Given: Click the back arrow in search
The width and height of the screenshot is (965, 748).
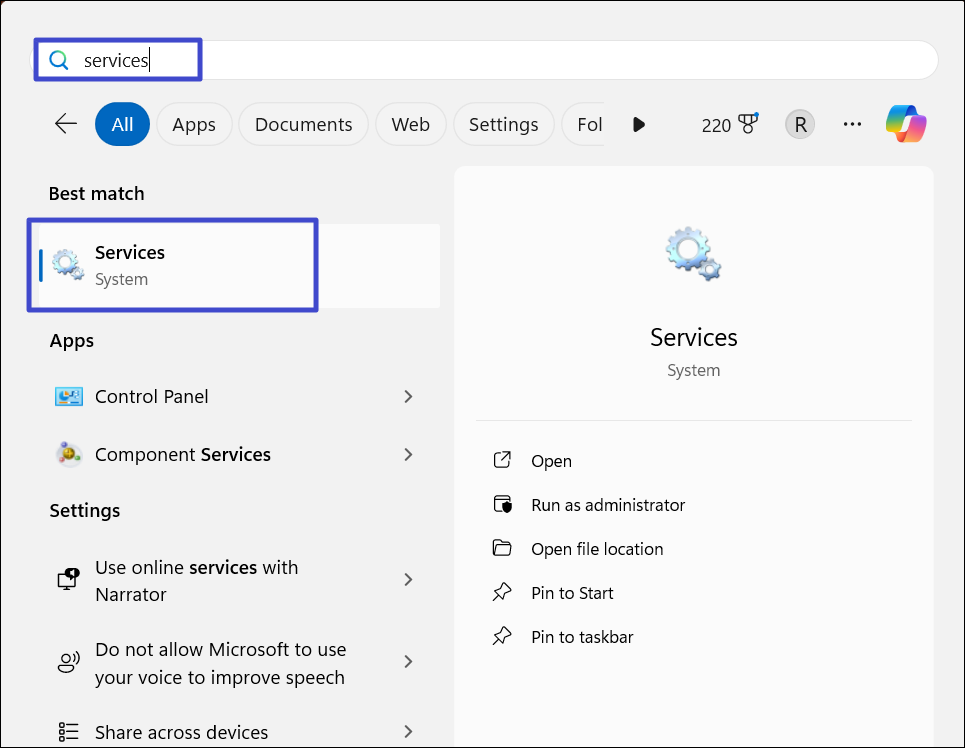Looking at the screenshot, I should (66, 124).
